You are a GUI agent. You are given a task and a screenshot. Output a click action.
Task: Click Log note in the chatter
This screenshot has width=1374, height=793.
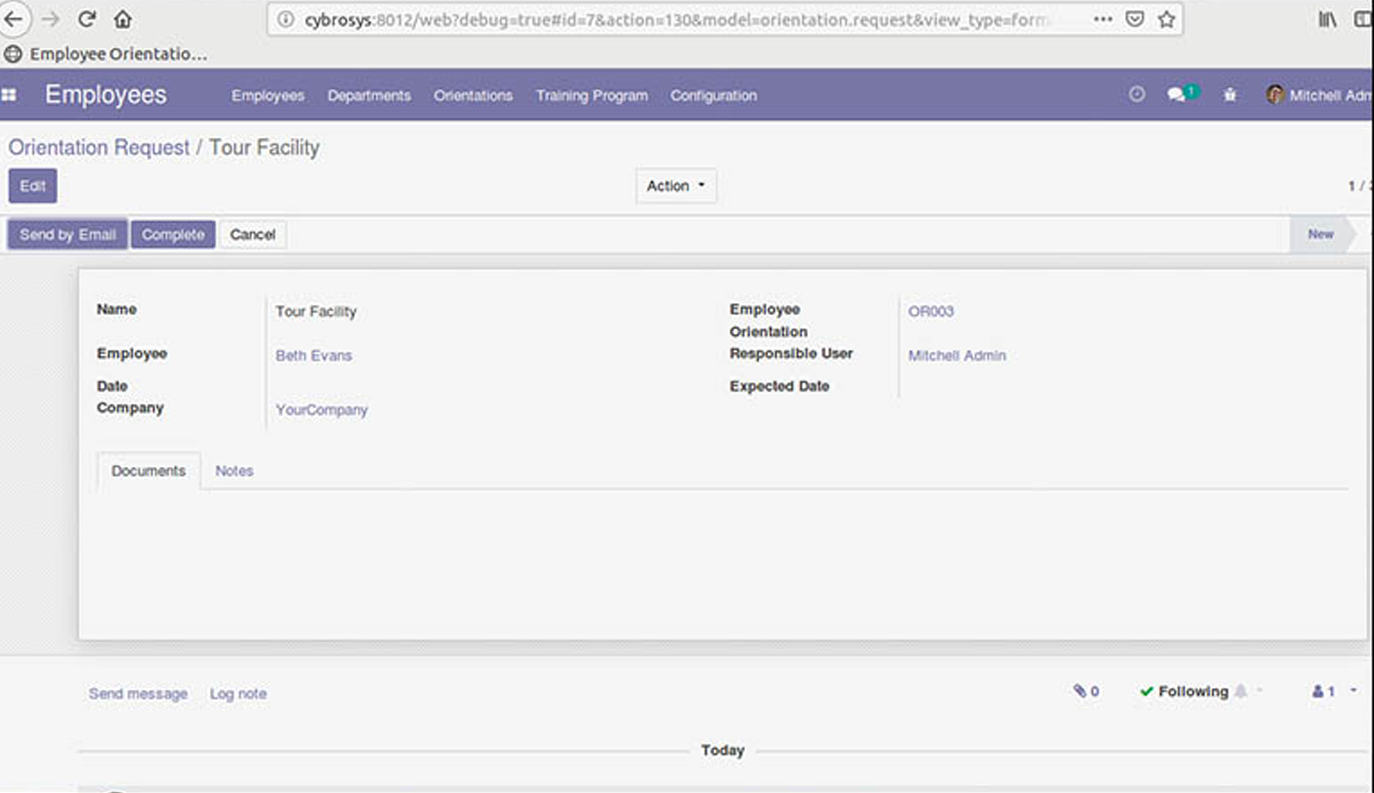(x=238, y=693)
